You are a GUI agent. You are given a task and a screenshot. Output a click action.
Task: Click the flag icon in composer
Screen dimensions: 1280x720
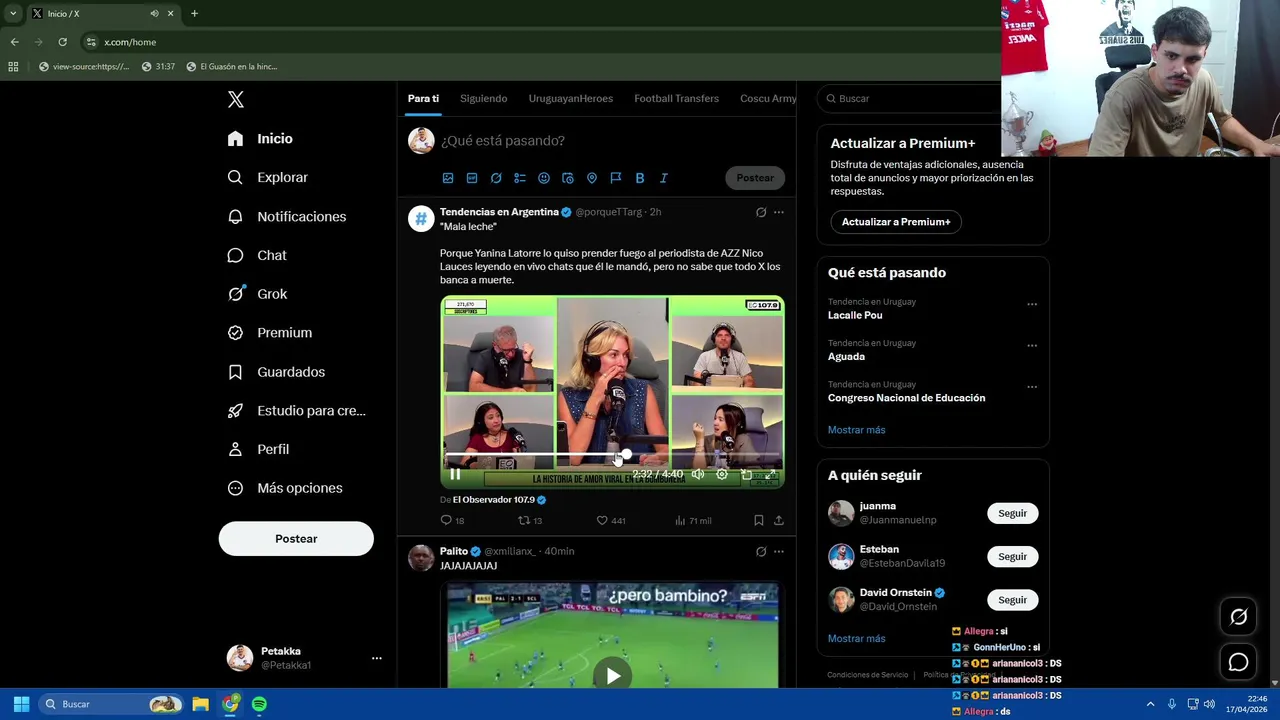616,178
